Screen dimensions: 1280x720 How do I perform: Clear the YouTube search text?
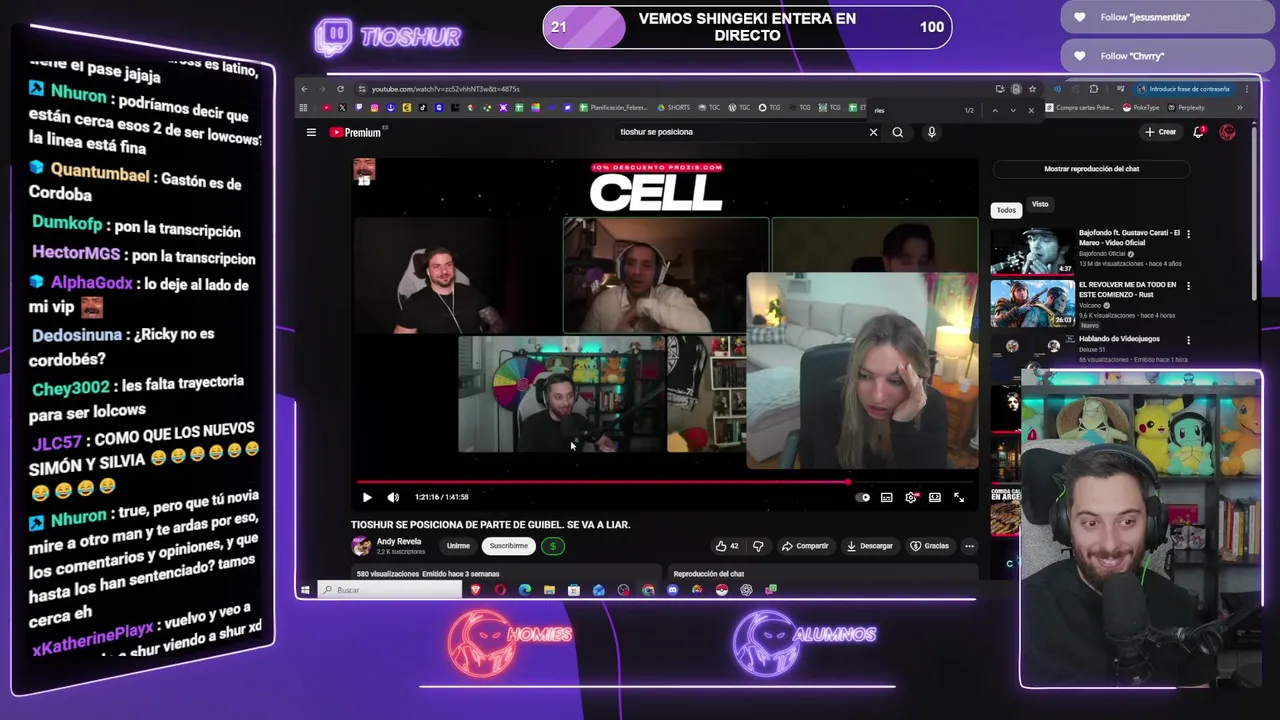click(873, 132)
